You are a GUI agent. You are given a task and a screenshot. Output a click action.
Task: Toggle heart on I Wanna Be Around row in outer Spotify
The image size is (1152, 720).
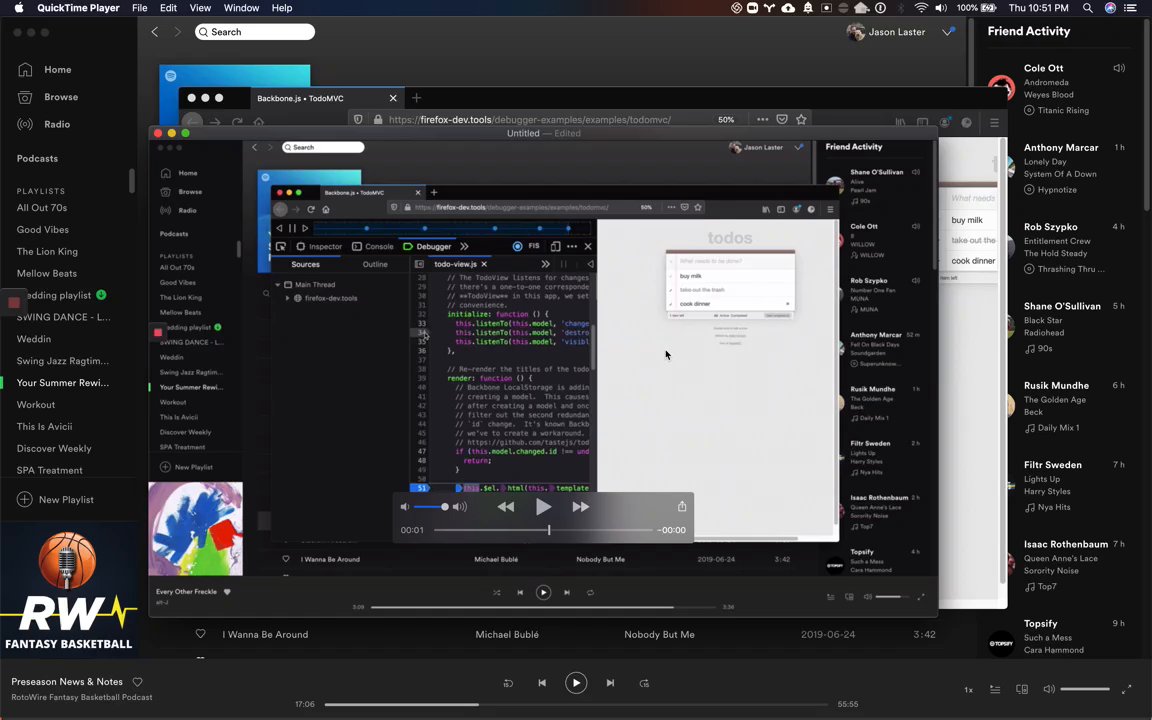coord(200,634)
